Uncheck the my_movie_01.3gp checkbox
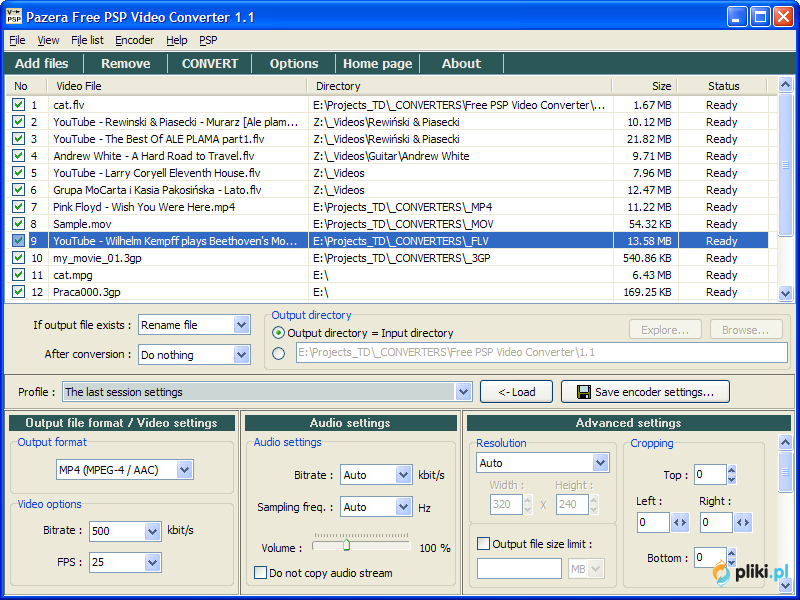Image resolution: width=800 pixels, height=600 pixels. (x=18, y=258)
